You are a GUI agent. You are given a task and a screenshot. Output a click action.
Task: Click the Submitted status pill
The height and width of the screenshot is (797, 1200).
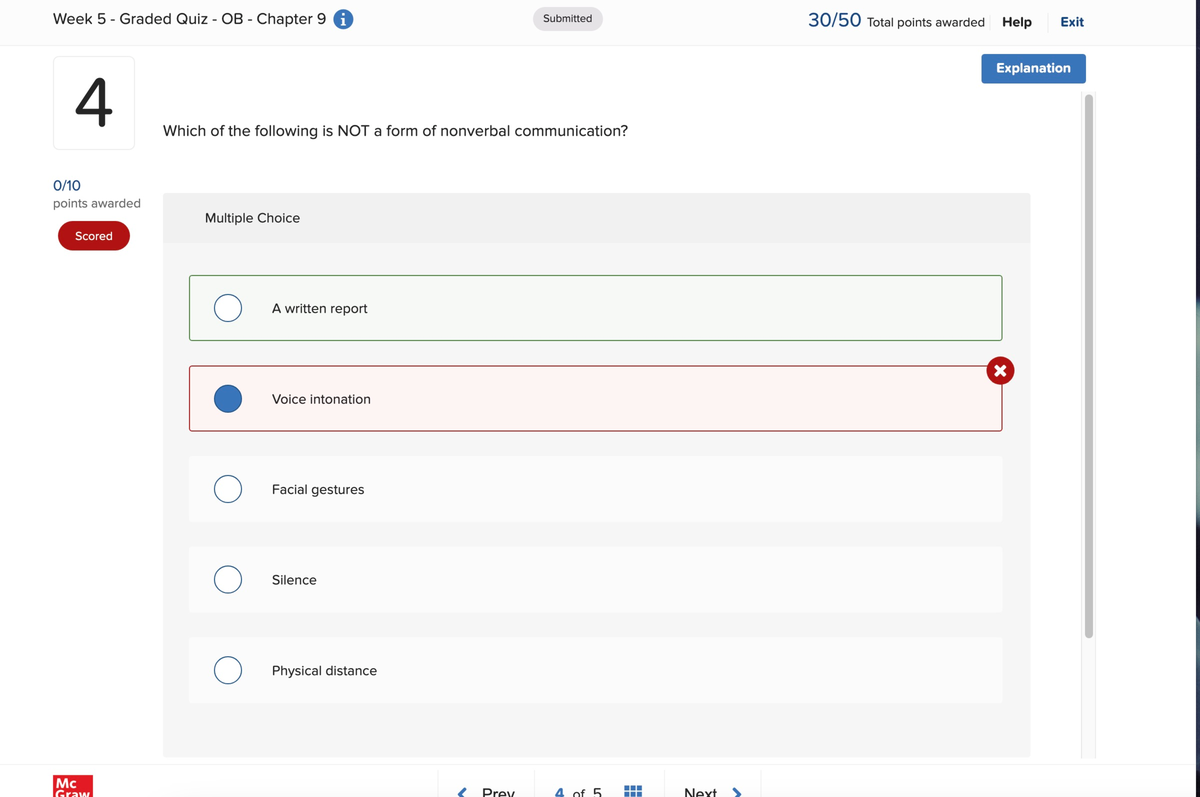point(567,19)
